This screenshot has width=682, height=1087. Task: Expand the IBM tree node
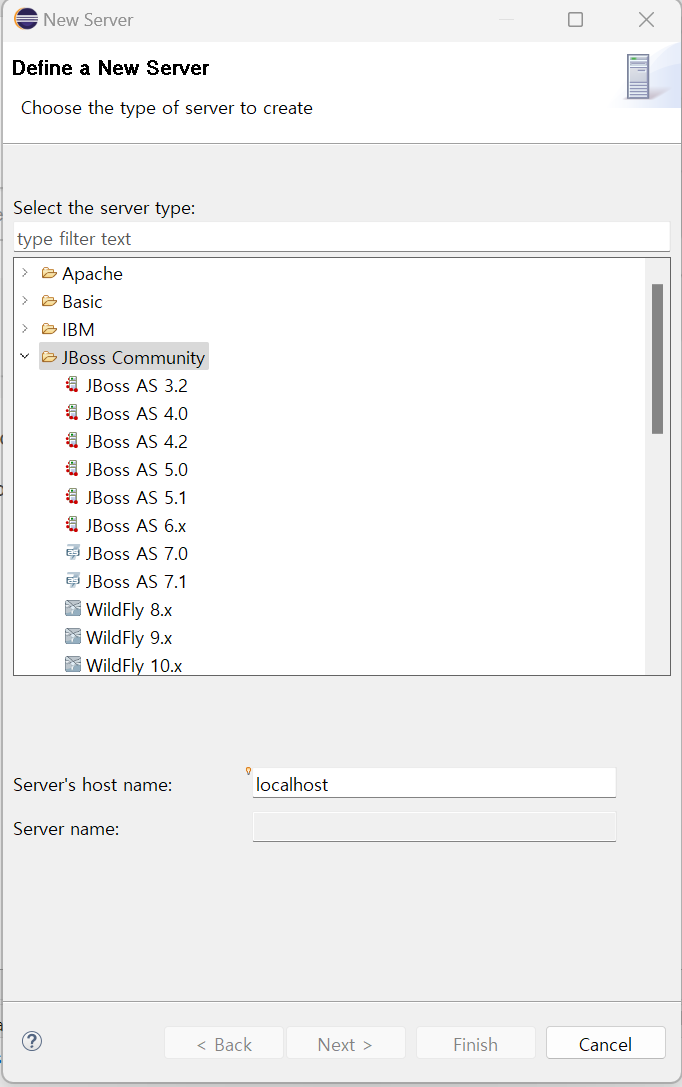[x=25, y=329]
